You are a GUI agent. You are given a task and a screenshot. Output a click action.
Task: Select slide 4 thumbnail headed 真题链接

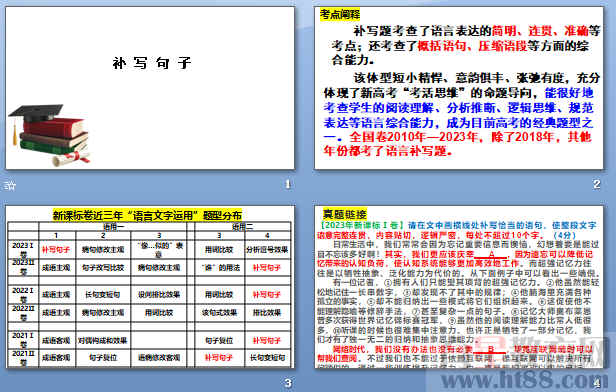click(459, 287)
